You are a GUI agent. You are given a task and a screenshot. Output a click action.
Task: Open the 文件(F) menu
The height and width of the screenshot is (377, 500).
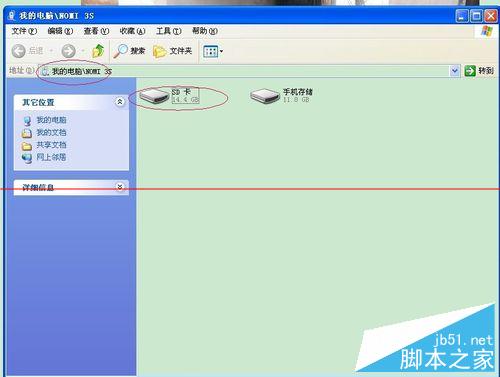pos(24,31)
